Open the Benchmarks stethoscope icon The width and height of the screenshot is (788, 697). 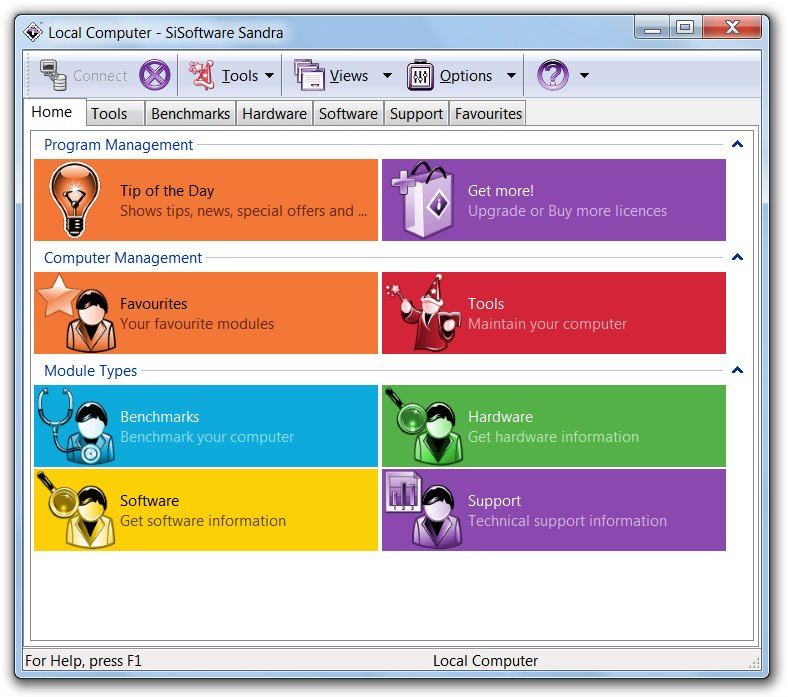click(75, 426)
